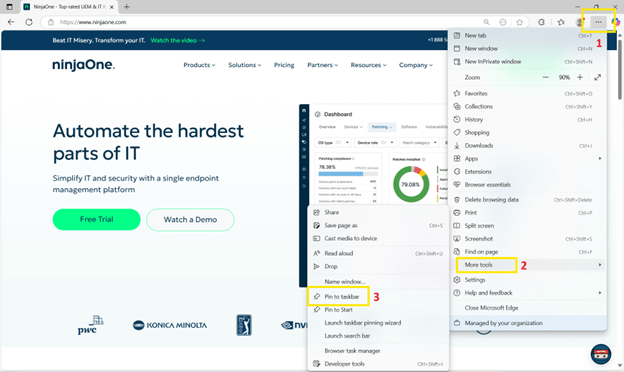This screenshot has height=372, width=624.
Task: Open Favorites toolbar icon beside extensions
Action: [x=561, y=22]
